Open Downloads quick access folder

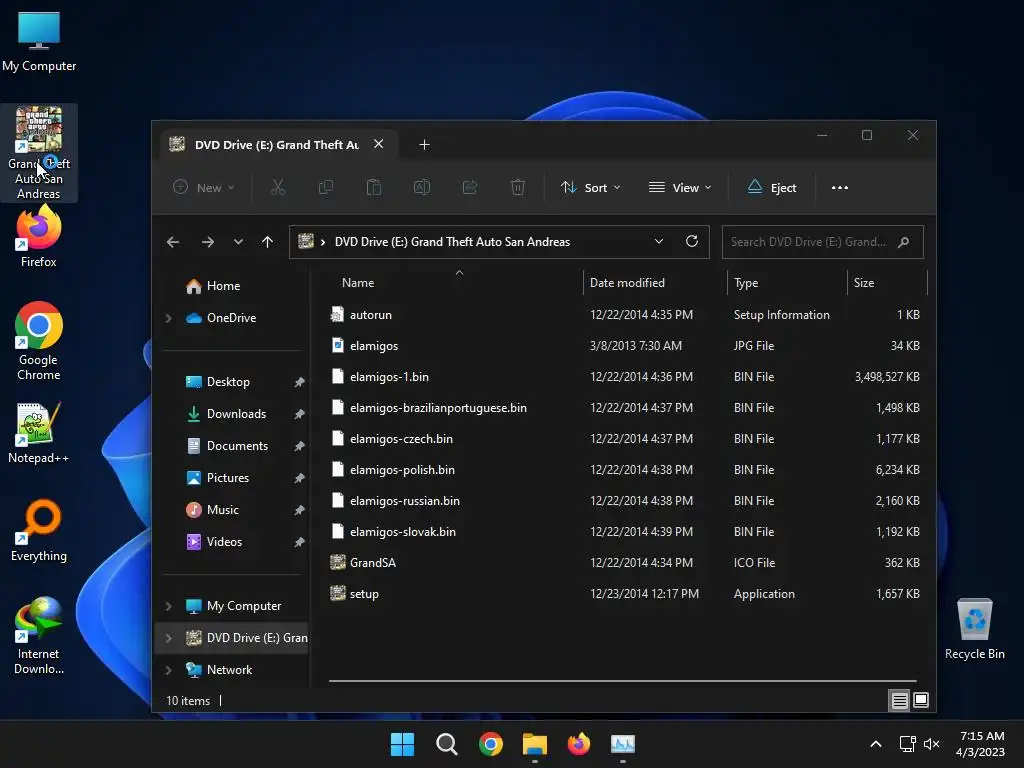pos(226,414)
